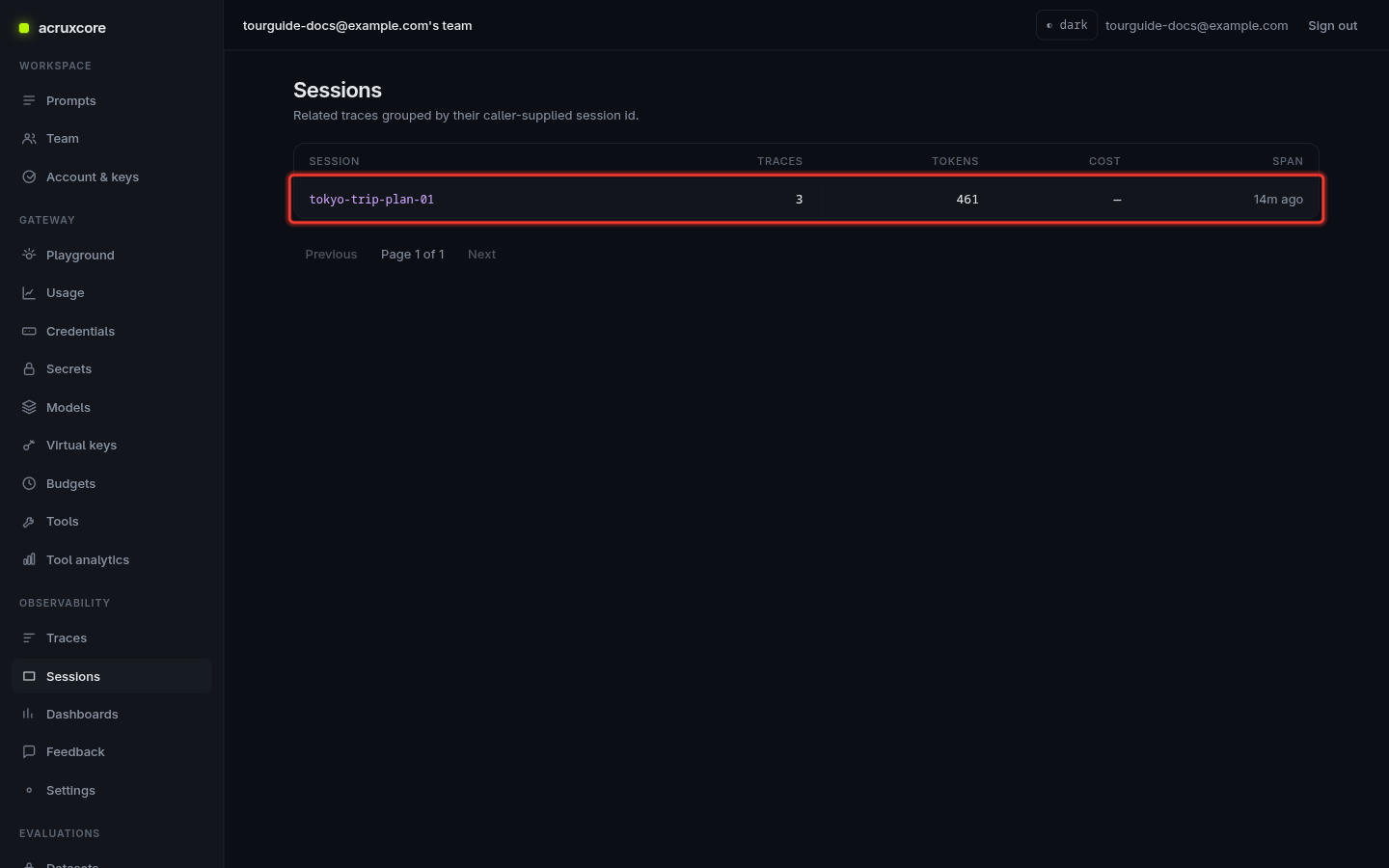Toggle the dark theme switch
This screenshot has height=868, width=1389.
(1066, 25)
